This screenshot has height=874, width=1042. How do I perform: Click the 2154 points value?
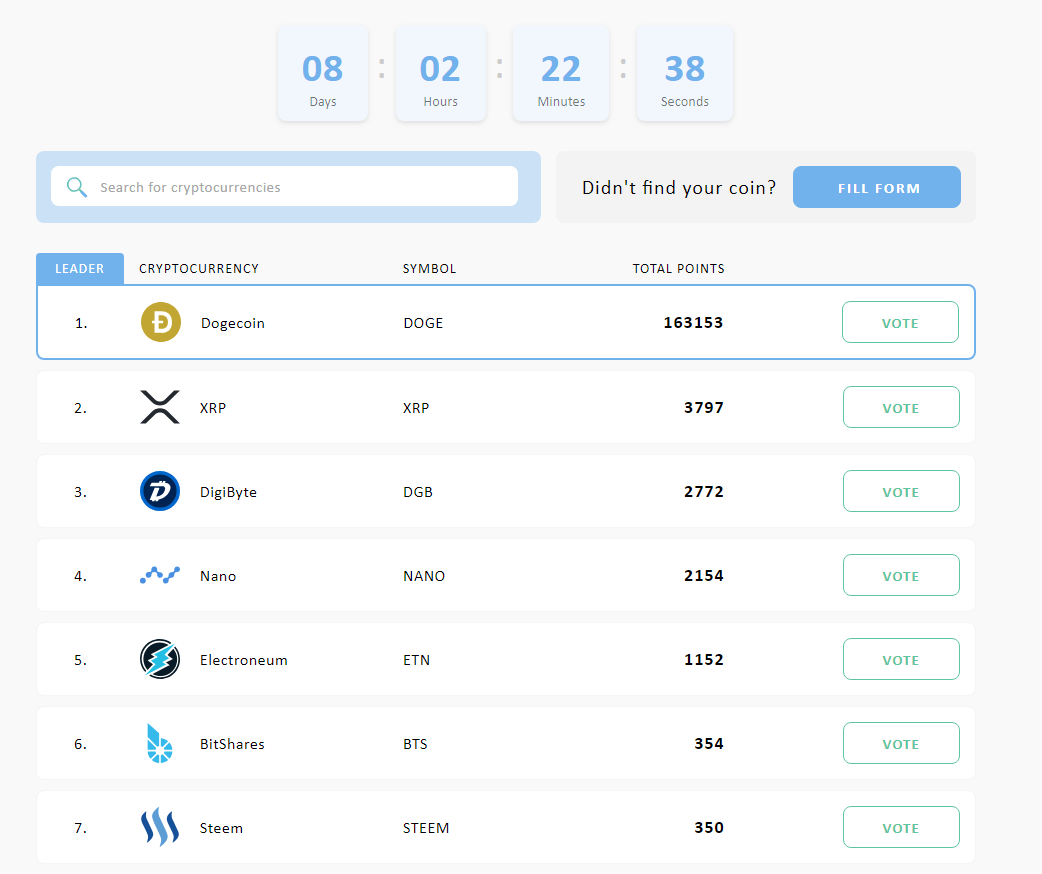click(704, 575)
